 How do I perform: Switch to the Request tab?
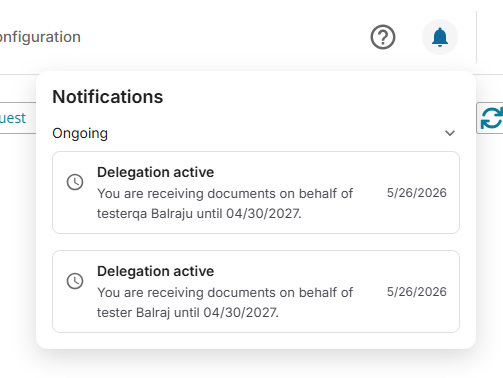pyautogui.click(x=13, y=118)
